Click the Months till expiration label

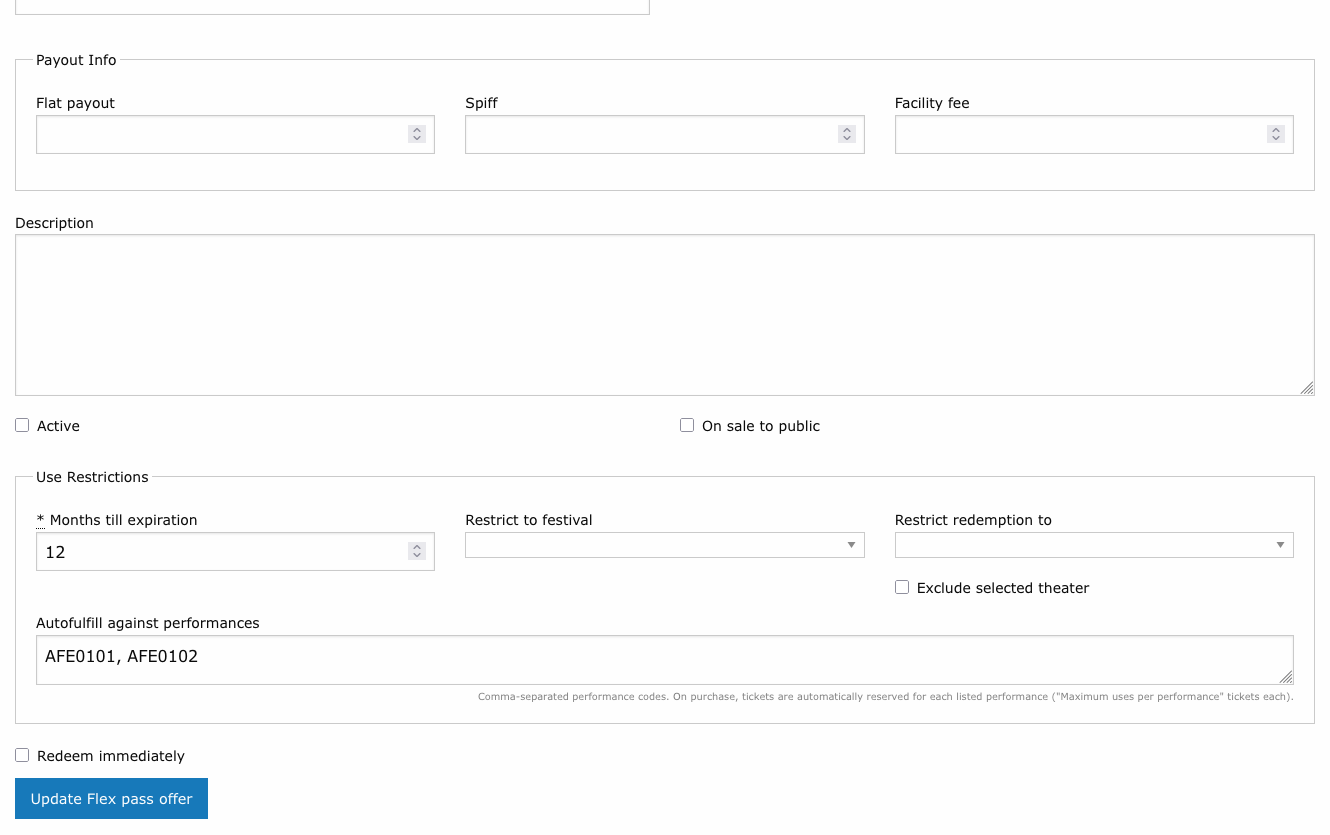117,520
